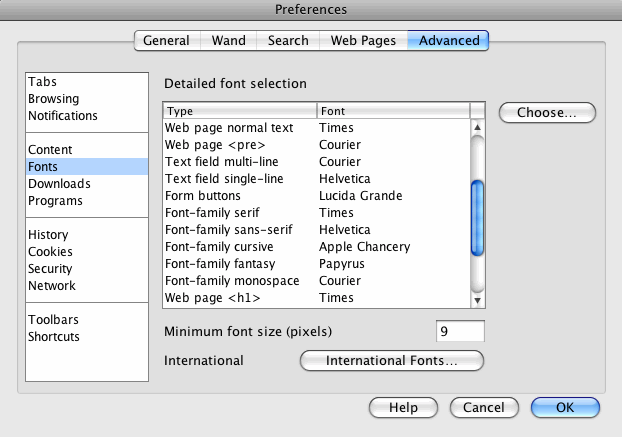
Task: Select Cookies in the sidebar
Action: click(x=87, y=251)
